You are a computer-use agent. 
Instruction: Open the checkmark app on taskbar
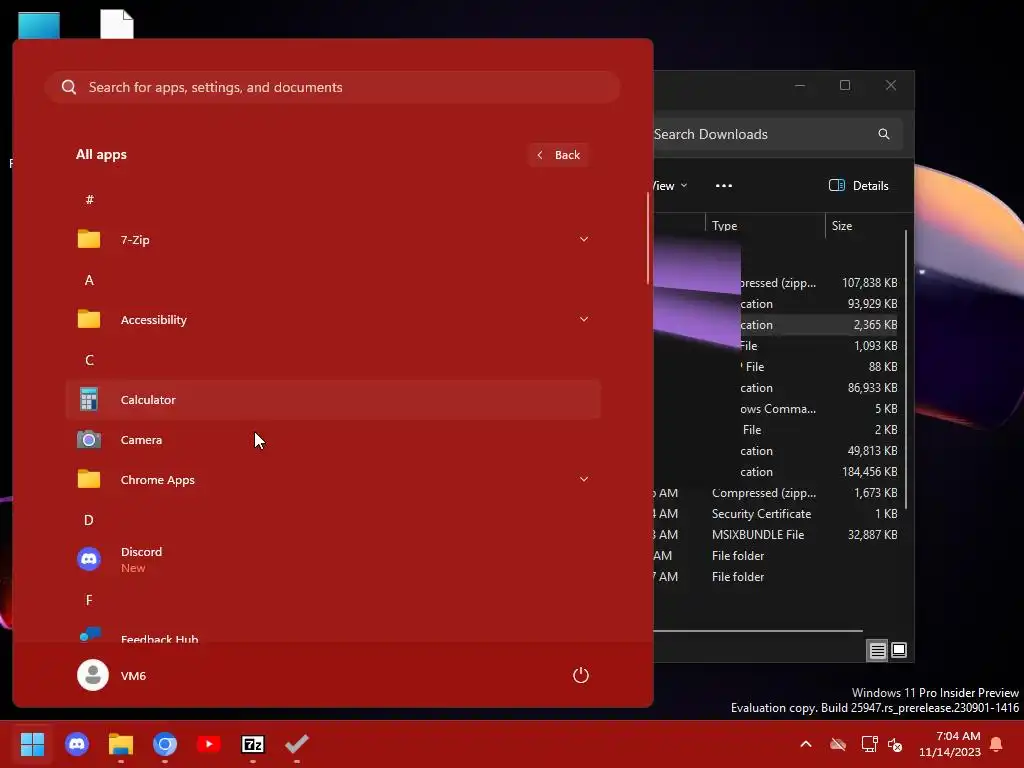click(296, 744)
